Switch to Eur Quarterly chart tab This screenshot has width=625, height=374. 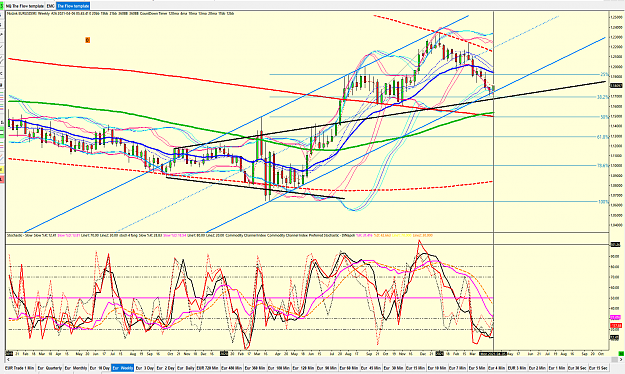point(50,368)
